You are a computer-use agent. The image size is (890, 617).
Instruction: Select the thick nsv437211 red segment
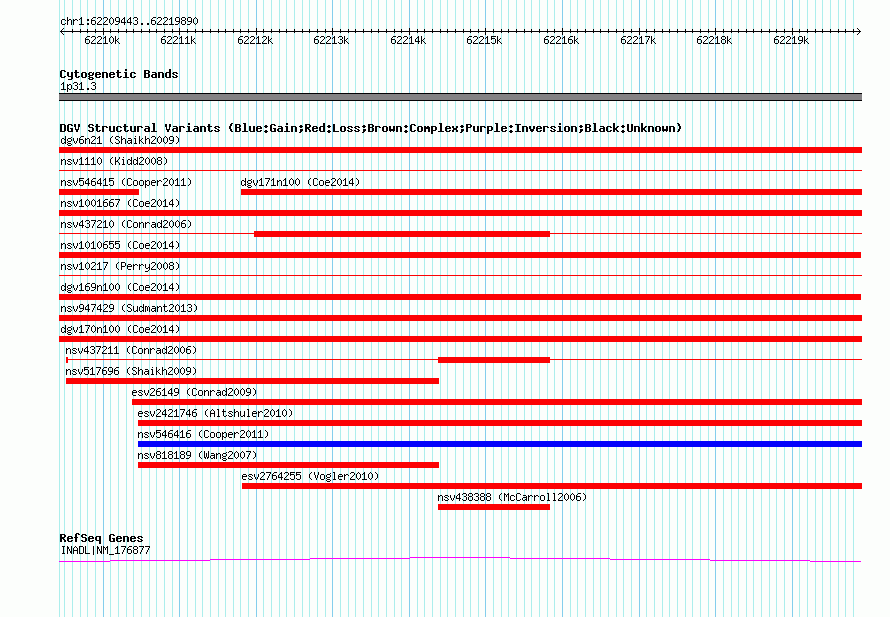(x=494, y=360)
